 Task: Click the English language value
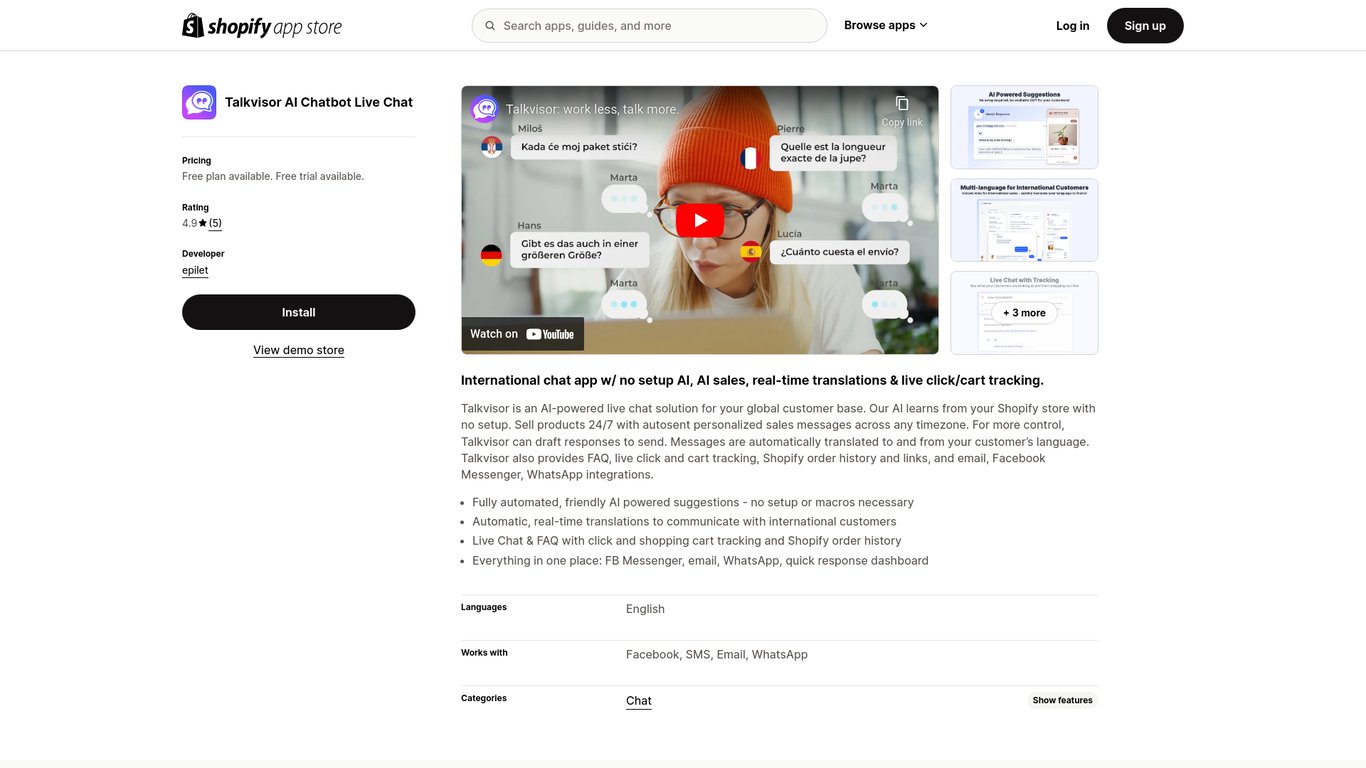[x=645, y=609]
